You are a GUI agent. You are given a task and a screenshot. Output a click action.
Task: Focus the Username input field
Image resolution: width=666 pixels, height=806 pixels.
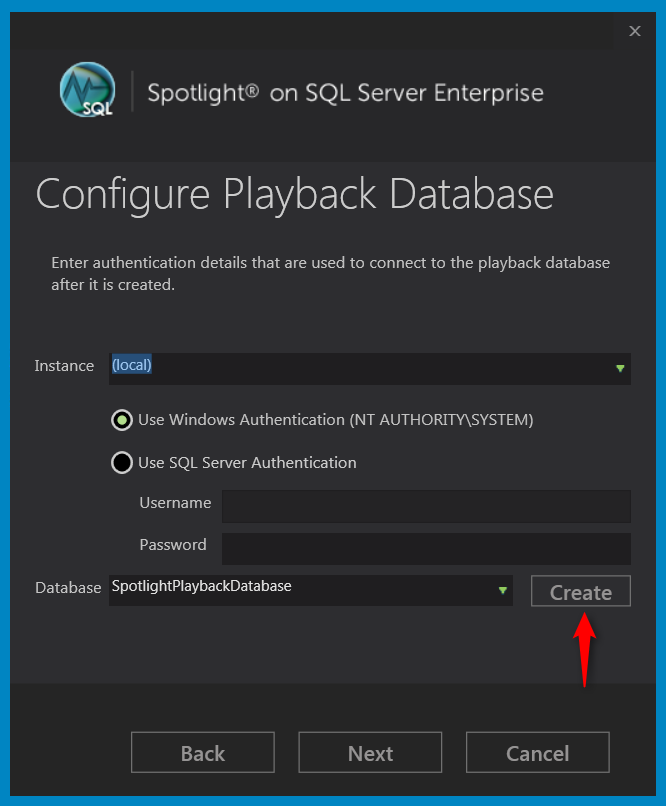coord(426,506)
